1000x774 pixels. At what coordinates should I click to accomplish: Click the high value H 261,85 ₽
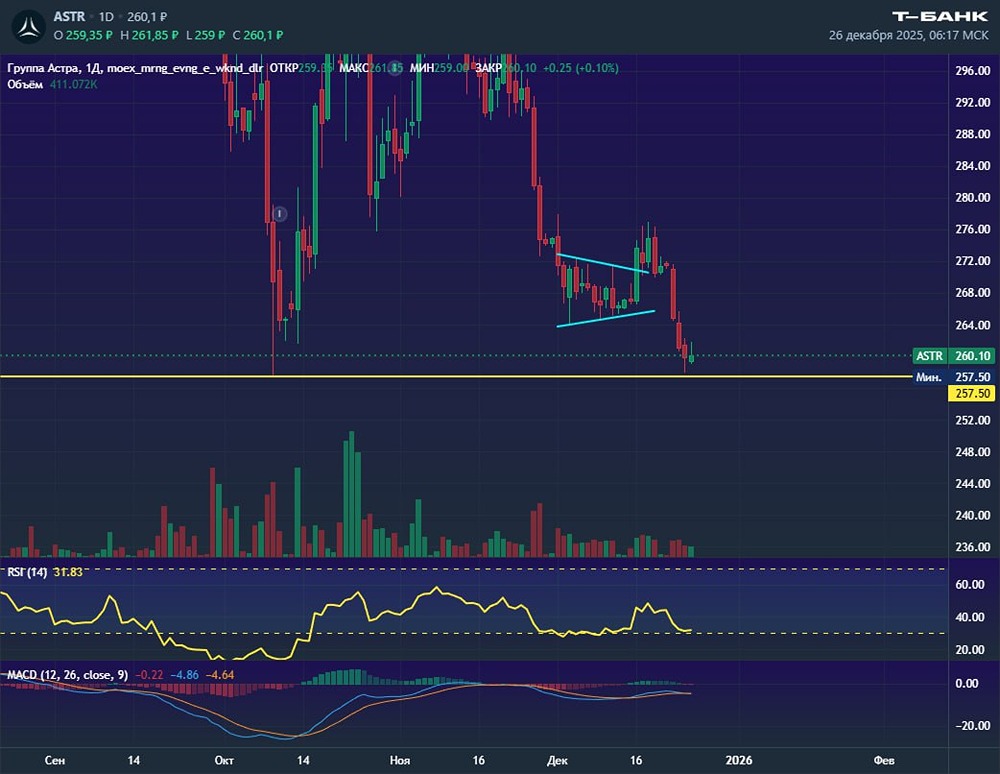pos(149,35)
